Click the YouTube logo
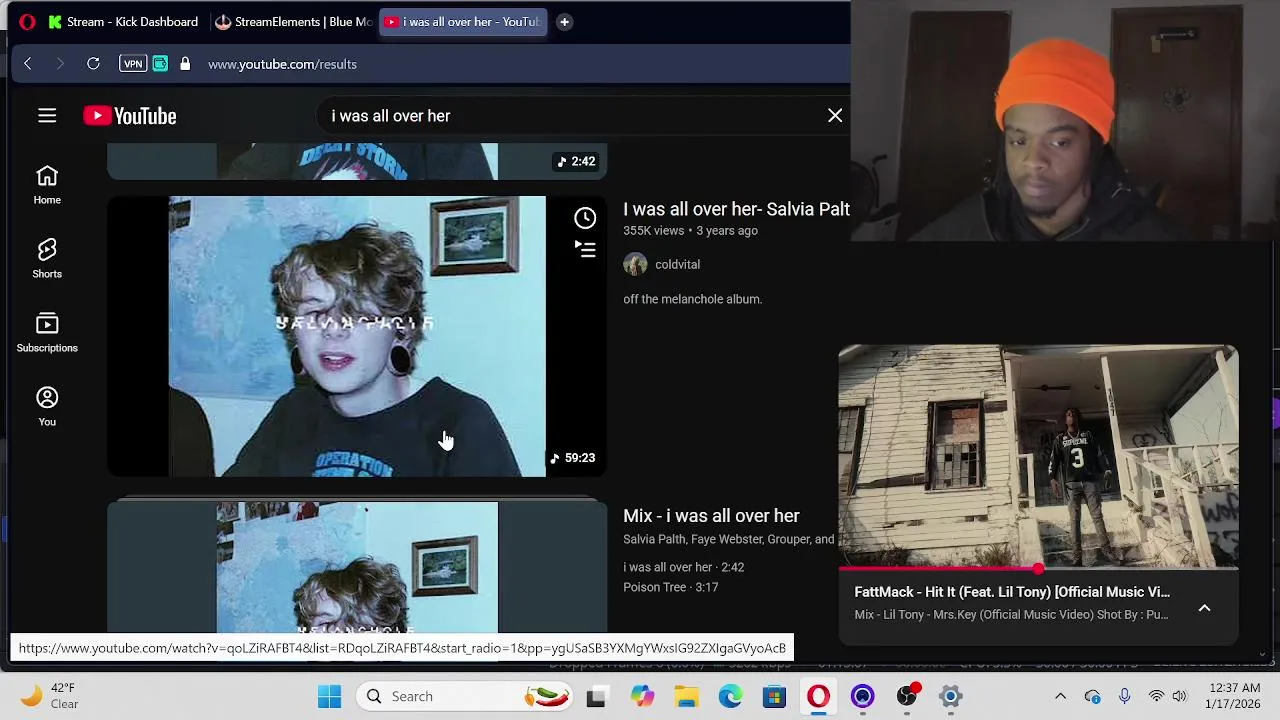This screenshot has width=1280, height=720. click(x=130, y=116)
